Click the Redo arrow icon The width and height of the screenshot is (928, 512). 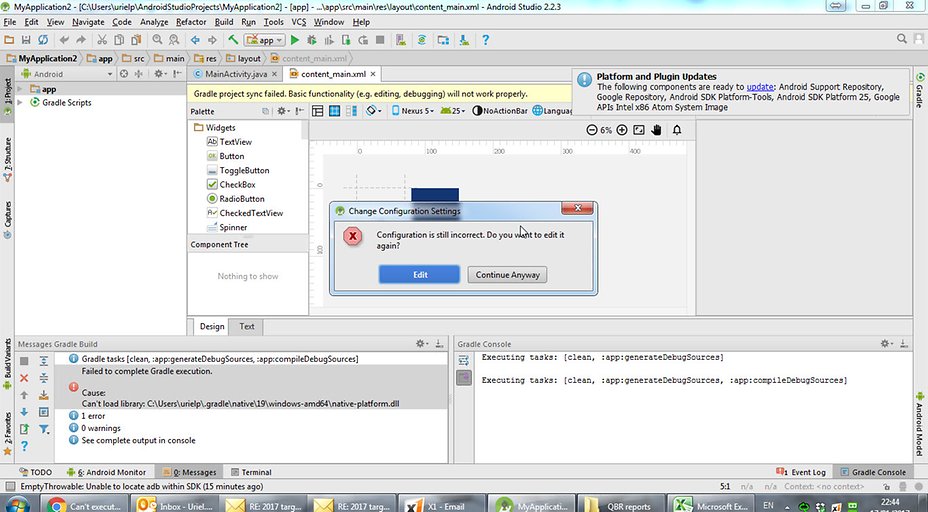pyautogui.click(x=81, y=40)
